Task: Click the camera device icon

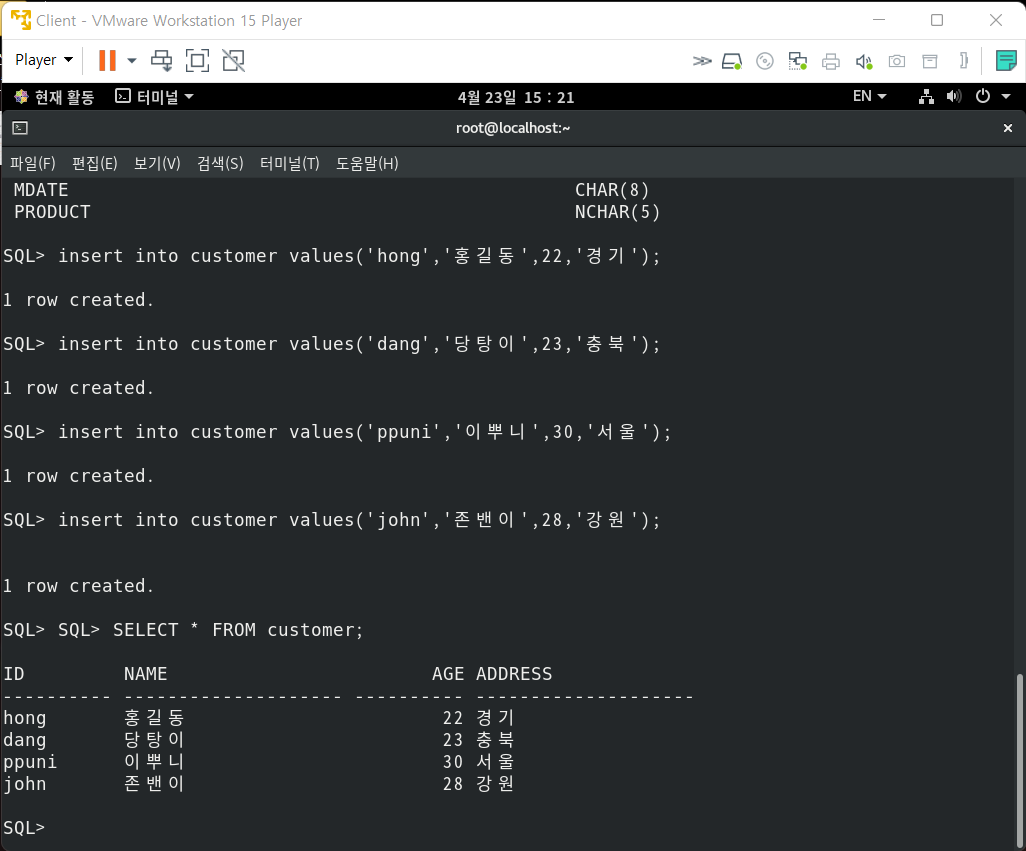Action: (896, 61)
